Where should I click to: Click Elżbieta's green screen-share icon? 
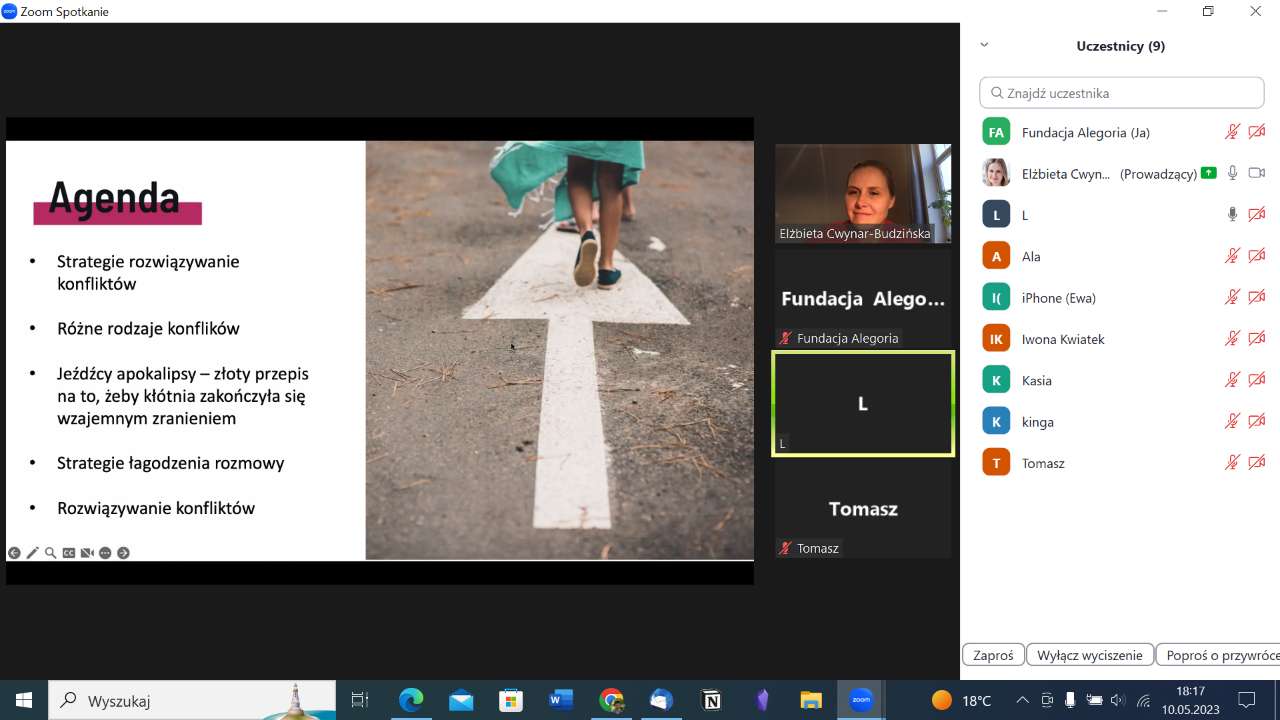pyautogui.click(x=1208, y=173)
